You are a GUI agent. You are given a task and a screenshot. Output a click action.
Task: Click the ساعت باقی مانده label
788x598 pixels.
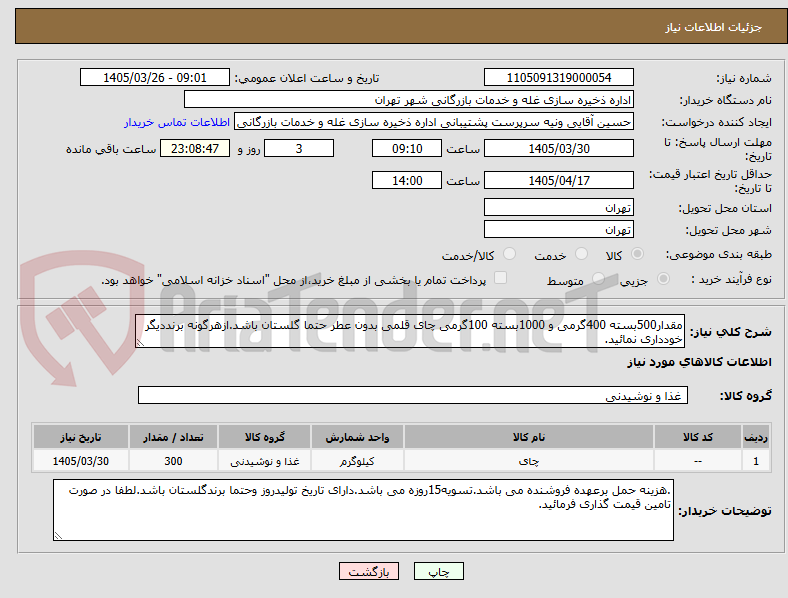pyautogui.click(x=111, y=149)
